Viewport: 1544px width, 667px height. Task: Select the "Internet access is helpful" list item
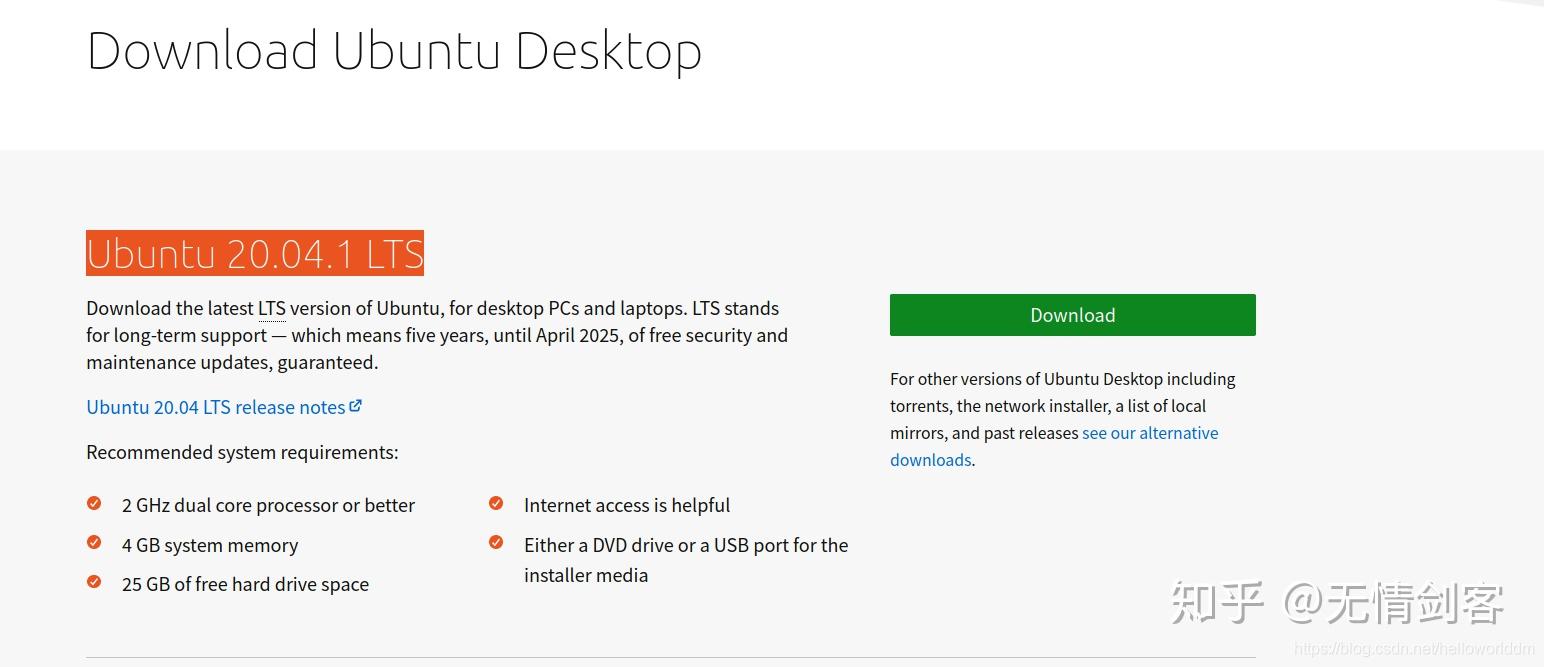click(627, 505)
